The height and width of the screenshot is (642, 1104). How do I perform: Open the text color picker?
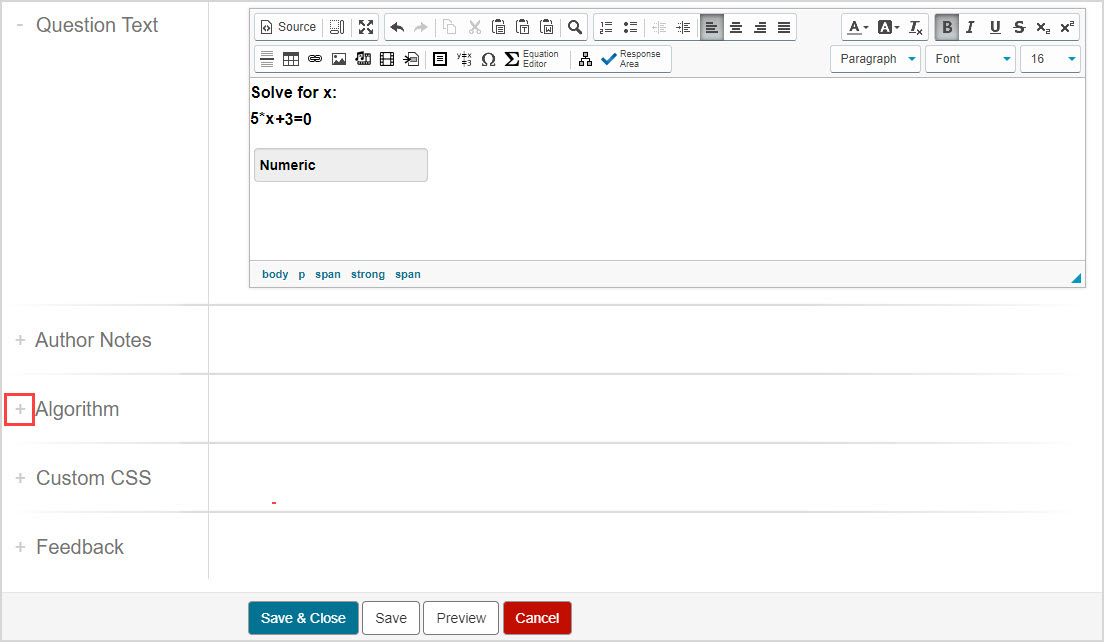[858, 27]
